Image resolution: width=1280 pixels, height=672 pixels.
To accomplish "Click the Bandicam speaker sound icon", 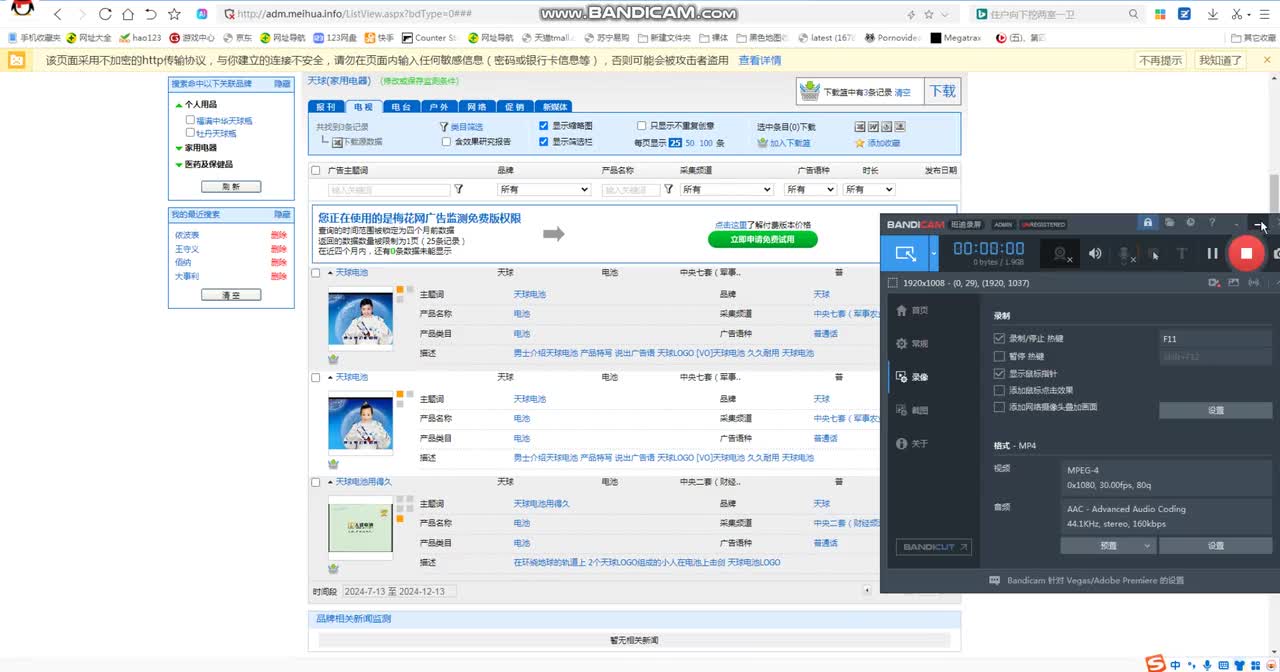I will coord(1095,254).
